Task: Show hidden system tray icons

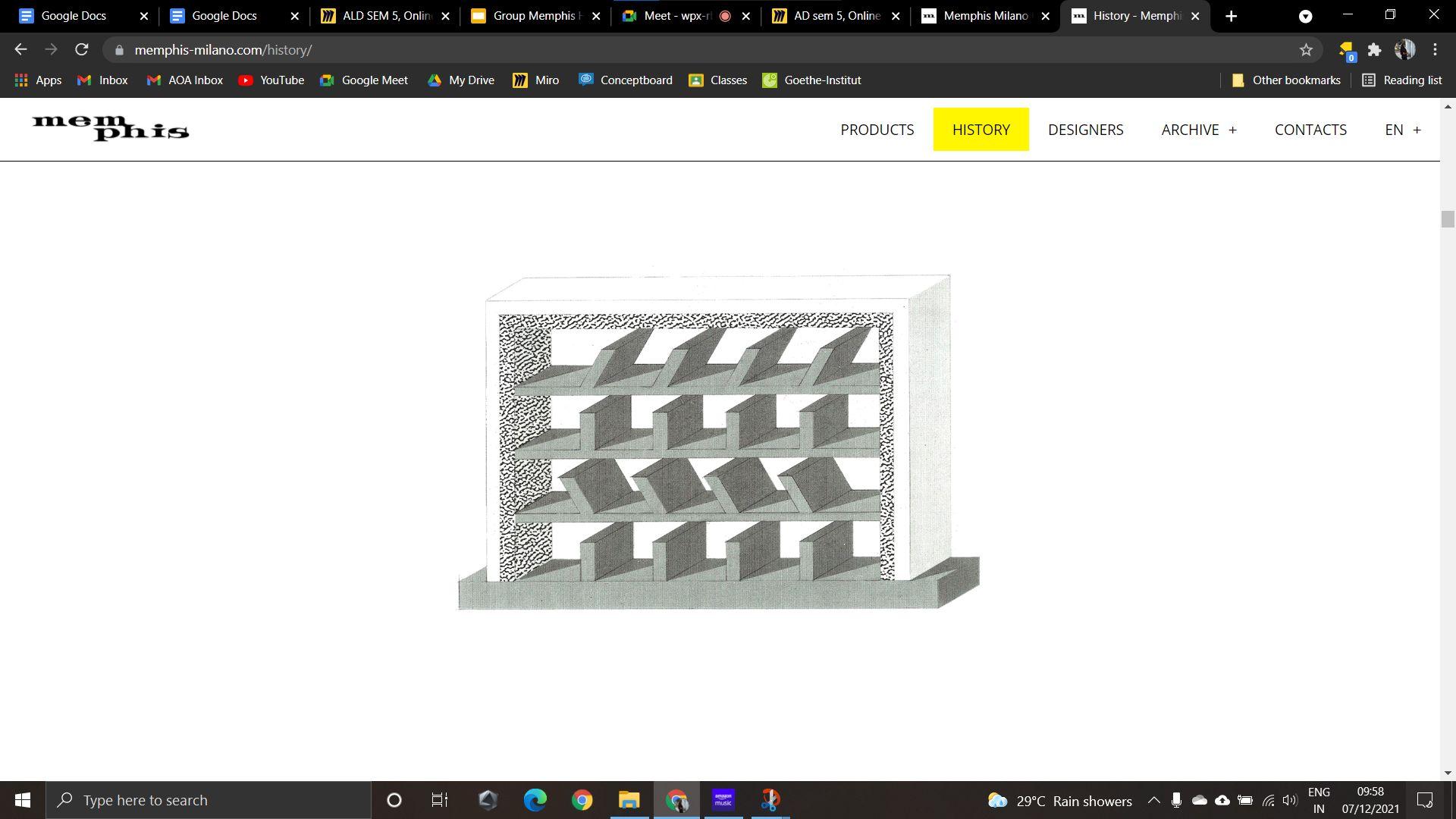Action: (x=1153, y=801)
